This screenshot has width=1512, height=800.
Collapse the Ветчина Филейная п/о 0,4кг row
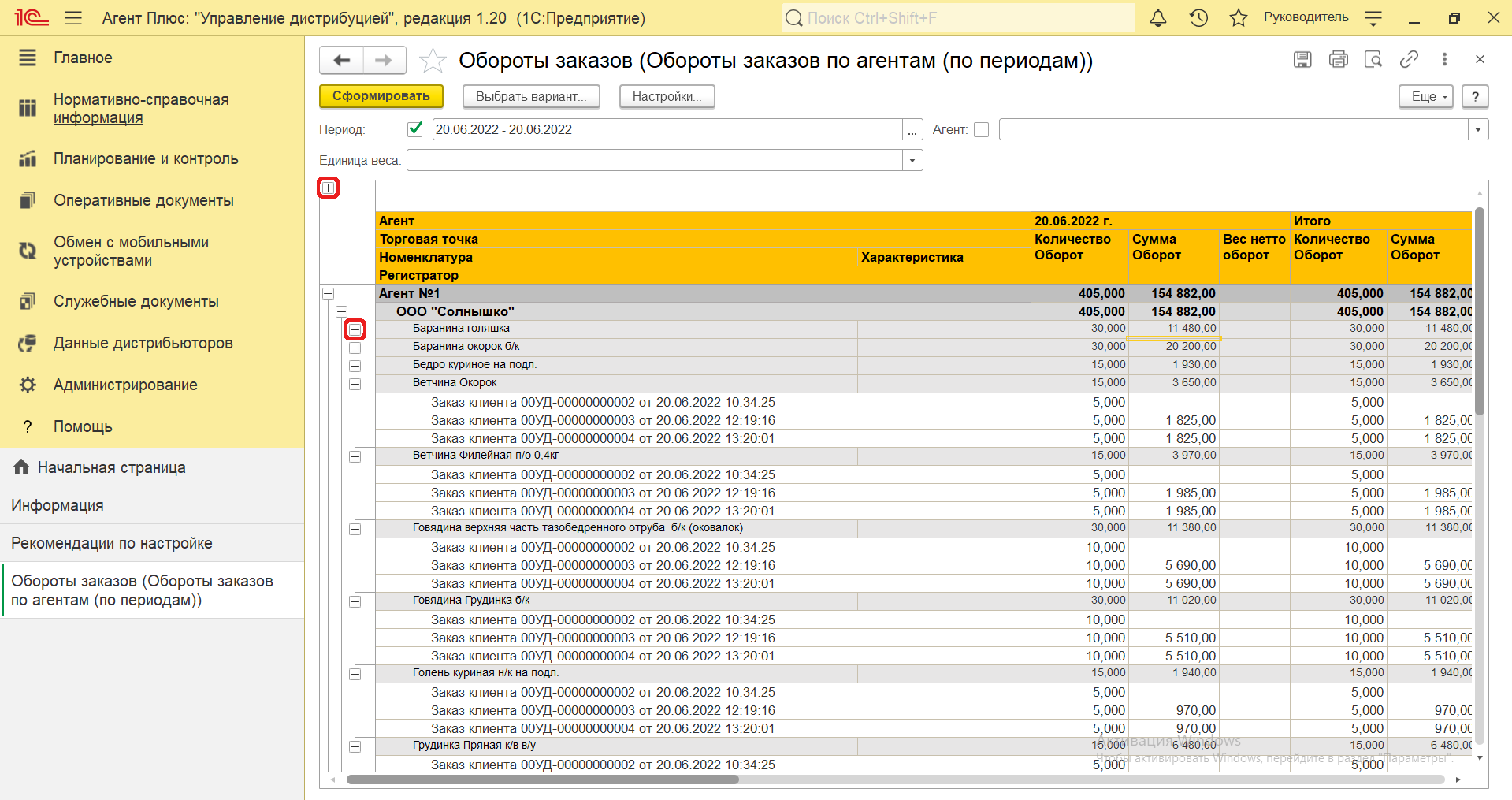pos(355,456)
